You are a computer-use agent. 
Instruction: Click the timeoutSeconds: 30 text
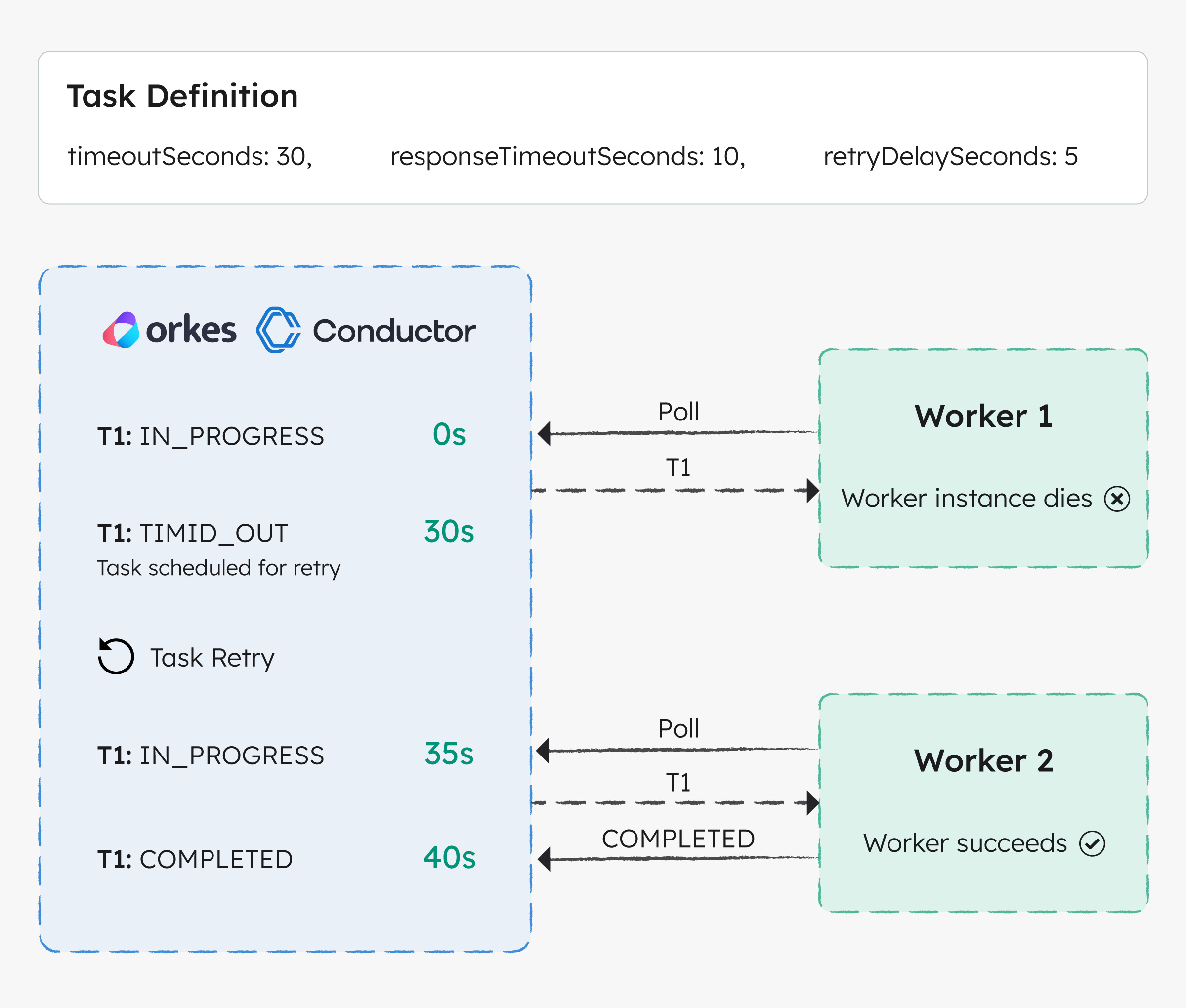pyautogui.click(x=189, y=156)
